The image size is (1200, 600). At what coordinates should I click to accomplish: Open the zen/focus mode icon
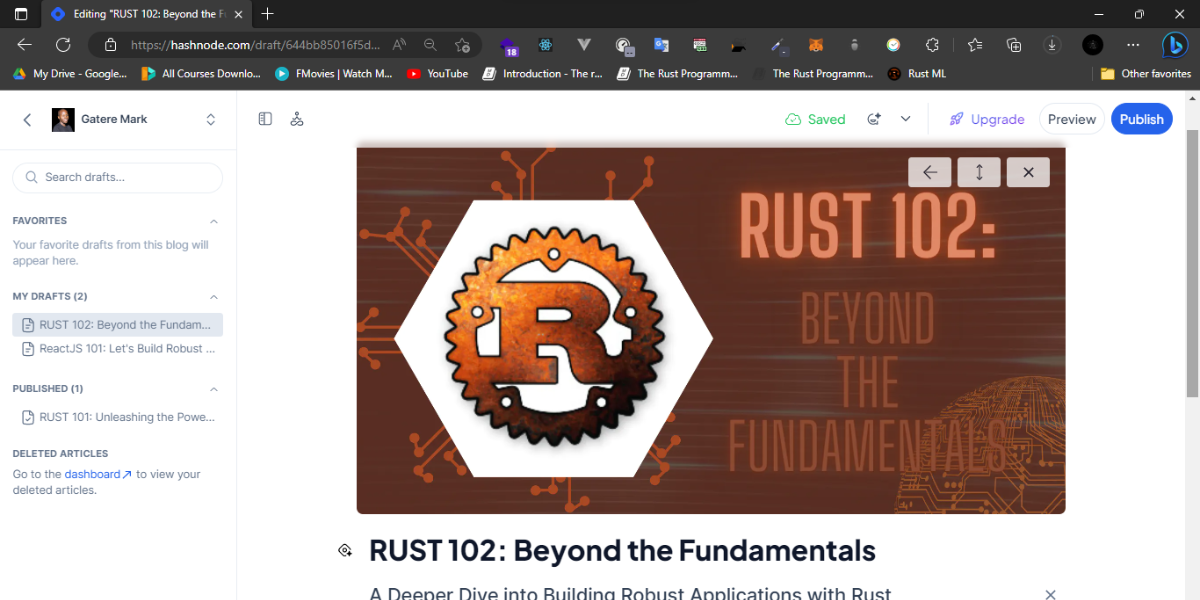coord(296,119)
